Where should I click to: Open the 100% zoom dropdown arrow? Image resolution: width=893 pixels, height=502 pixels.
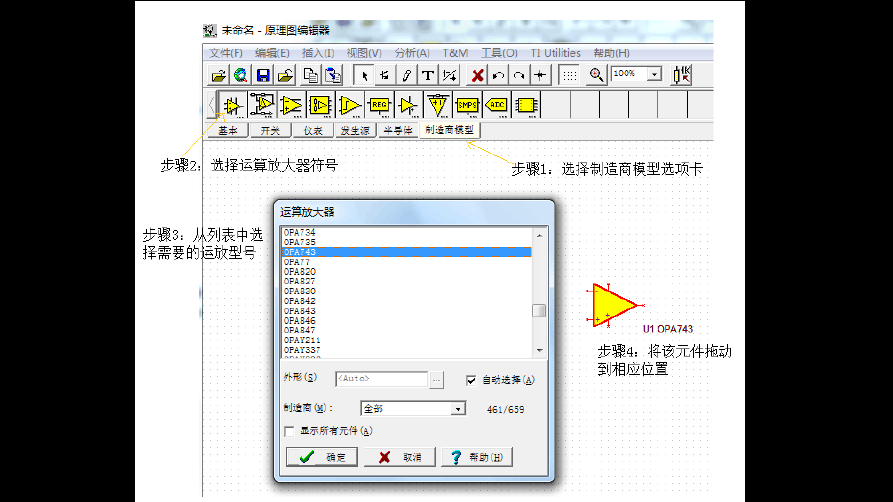point(654,74)
